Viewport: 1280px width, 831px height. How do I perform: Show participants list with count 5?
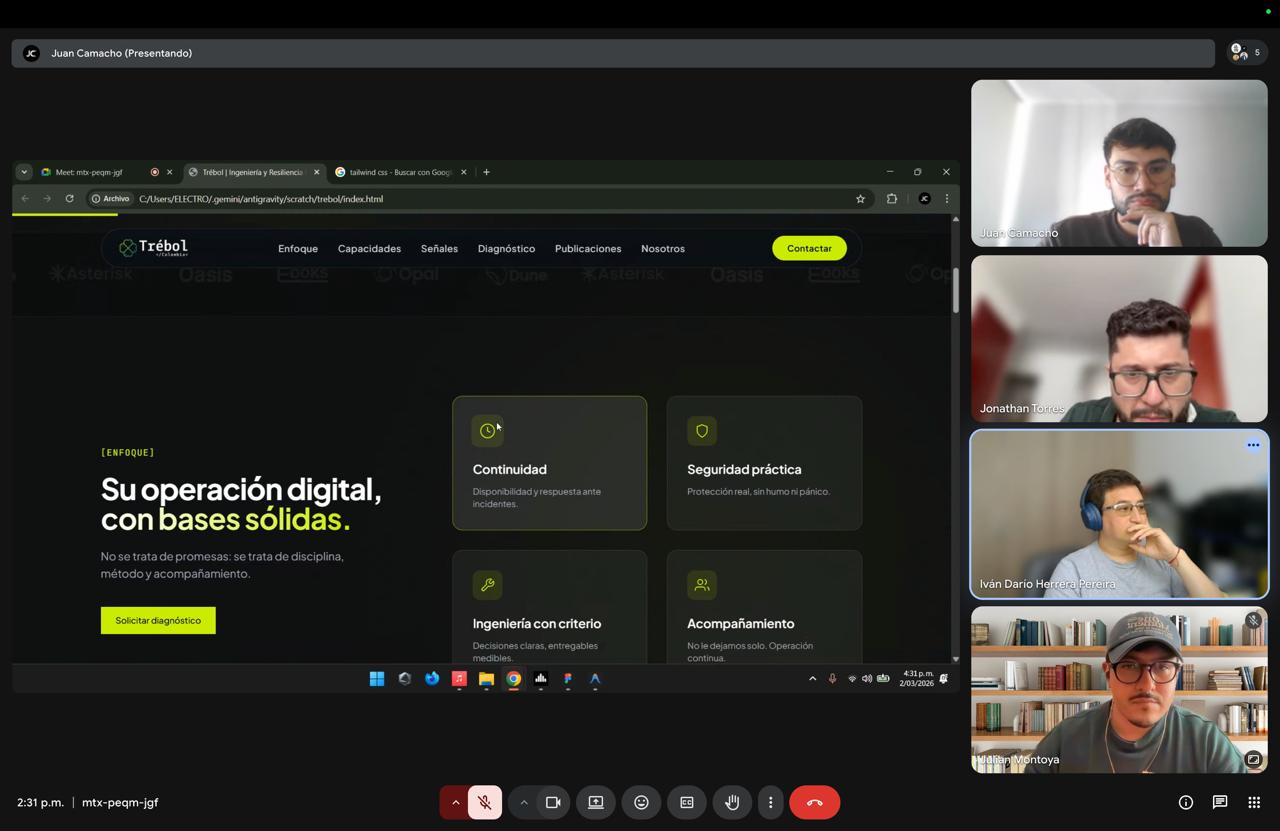(1246, 52)
